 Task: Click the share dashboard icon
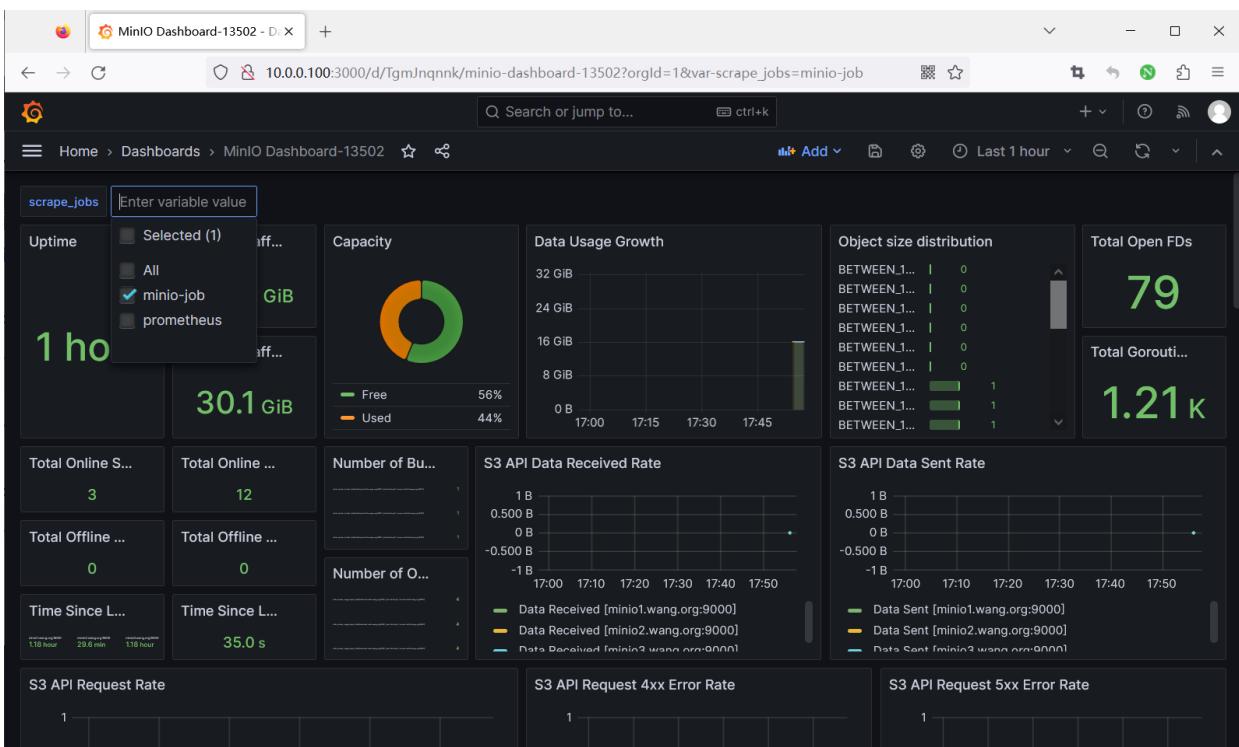(x=443, y=151)
